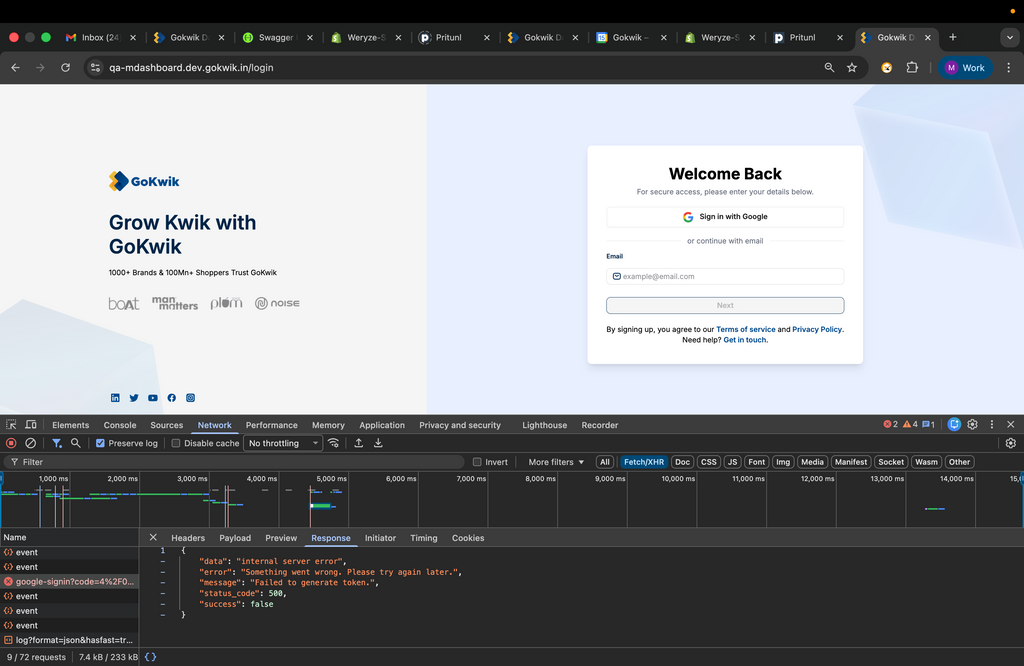Click the network Filter text field
The width and height of the screenshot is (1024, 666).
pyautogui.click(x=235, y=462)
